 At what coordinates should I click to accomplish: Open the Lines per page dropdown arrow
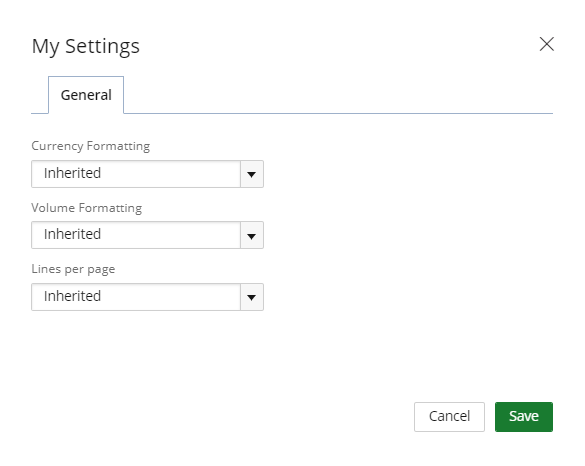(252, 297)
